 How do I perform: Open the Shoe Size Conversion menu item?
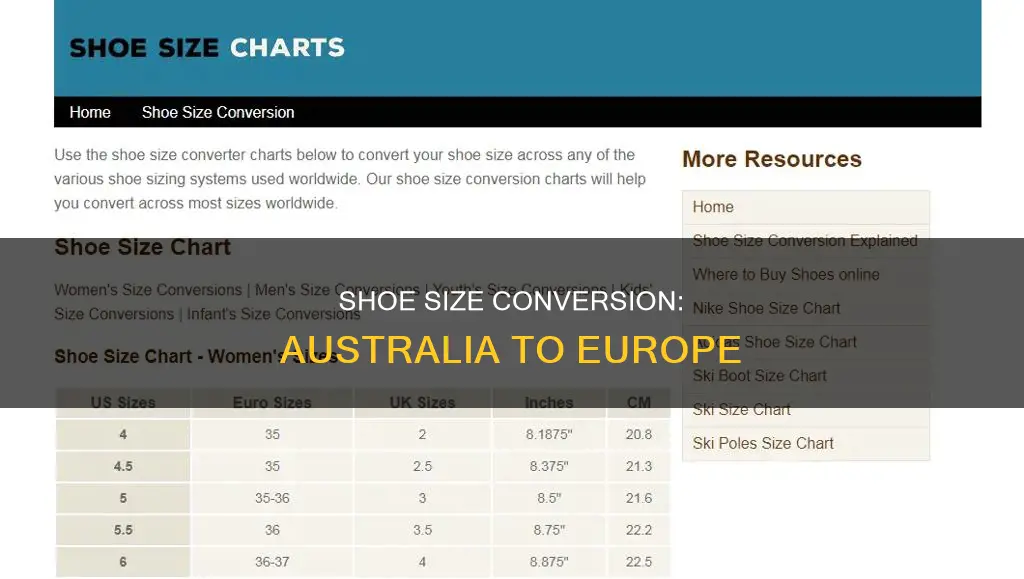pos(218,112)
